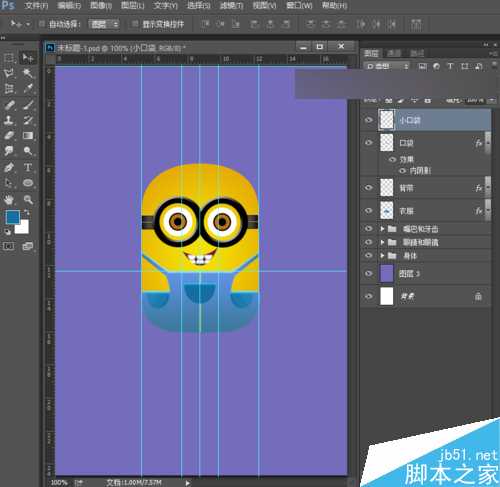This screenshot has height=487, width=500.
Task: Select the Rectangular Marquee tool
Action: pyautogui.click(x=9, y=58)
